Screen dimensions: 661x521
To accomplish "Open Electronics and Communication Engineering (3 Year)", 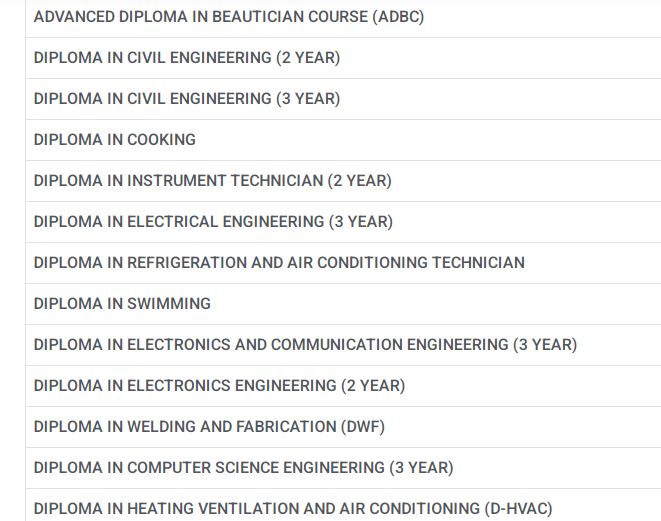I will [x=305, y=345].
